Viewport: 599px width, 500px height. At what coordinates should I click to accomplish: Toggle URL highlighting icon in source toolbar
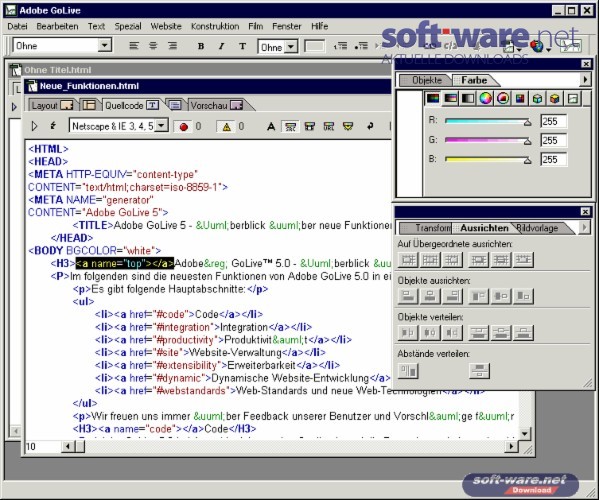pos(329,126)
